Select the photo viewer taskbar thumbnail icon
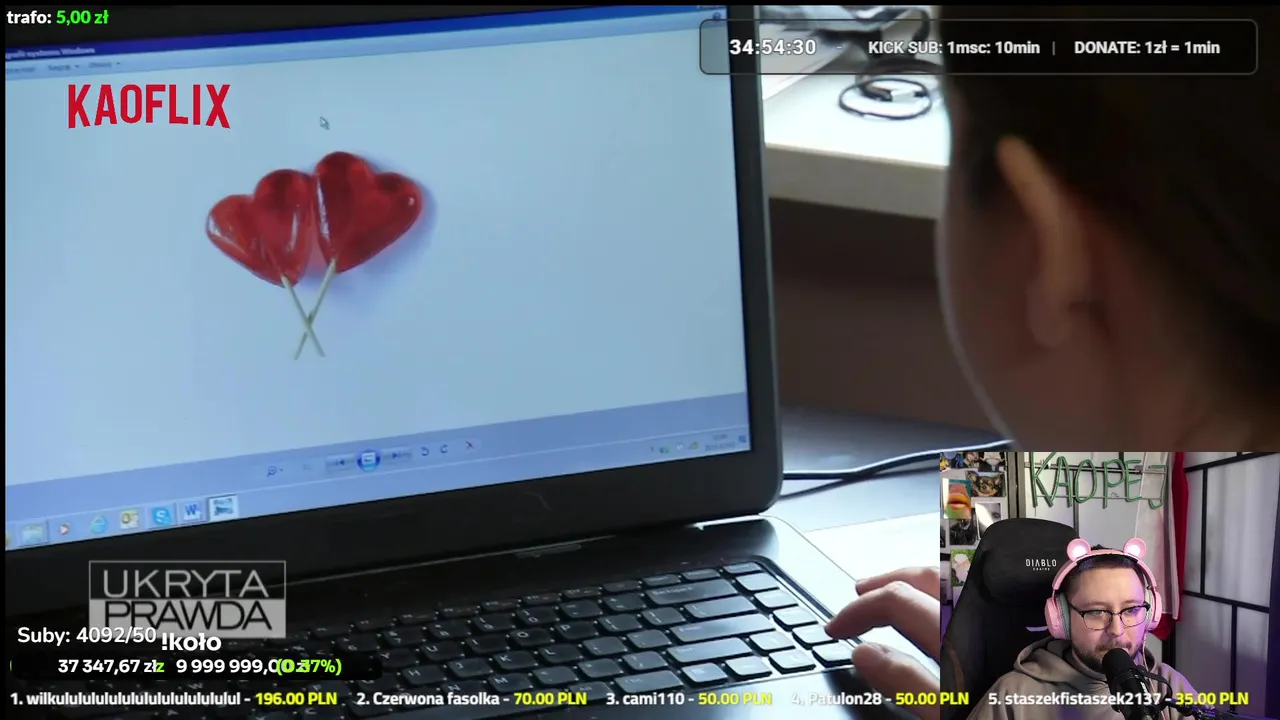This screenshot has width=1280, height=720. 223,508
